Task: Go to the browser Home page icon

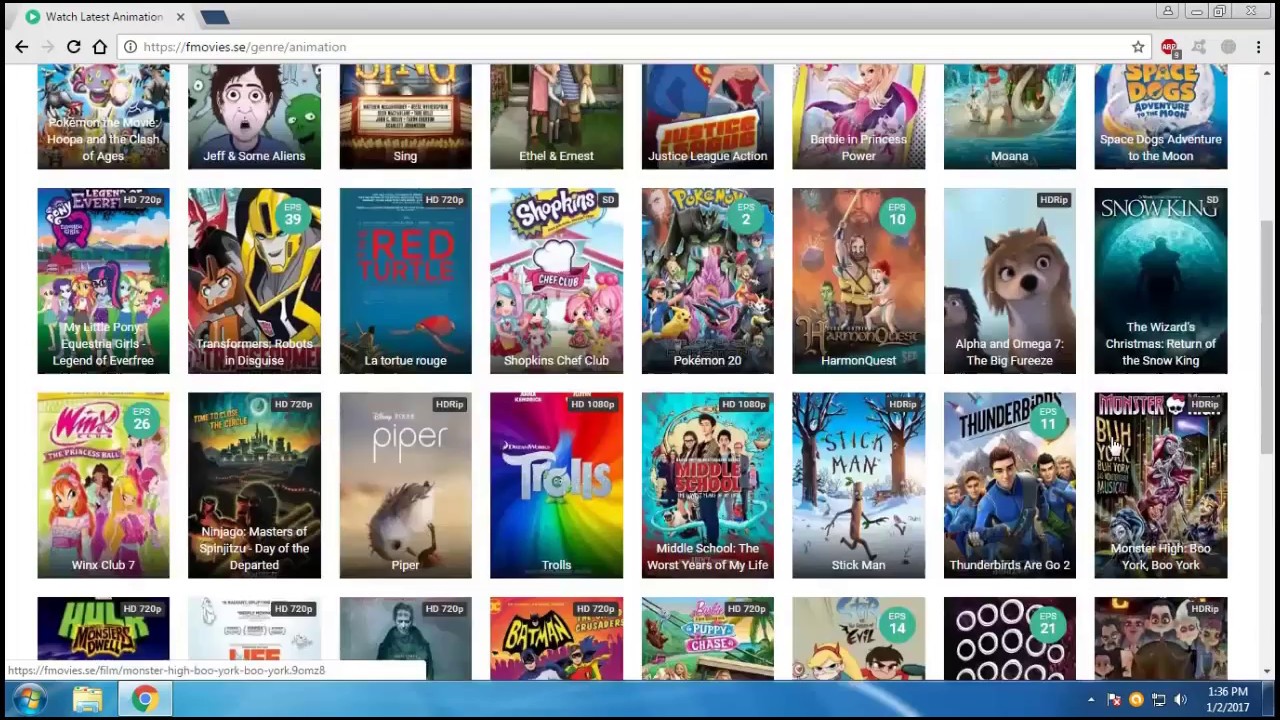Action: 99,47
